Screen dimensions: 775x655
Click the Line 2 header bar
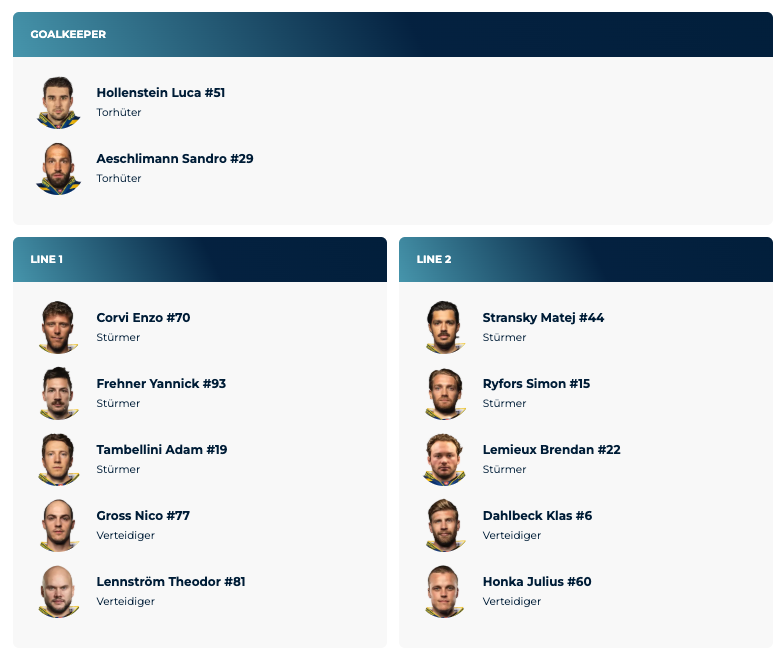pyautogui.click(x=585, y=260)
